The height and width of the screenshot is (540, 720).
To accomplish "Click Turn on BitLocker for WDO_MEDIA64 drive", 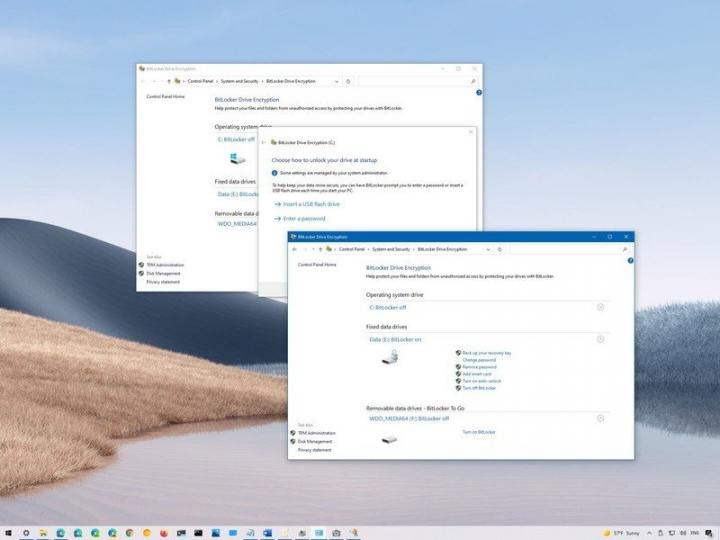I will [478, 432].
